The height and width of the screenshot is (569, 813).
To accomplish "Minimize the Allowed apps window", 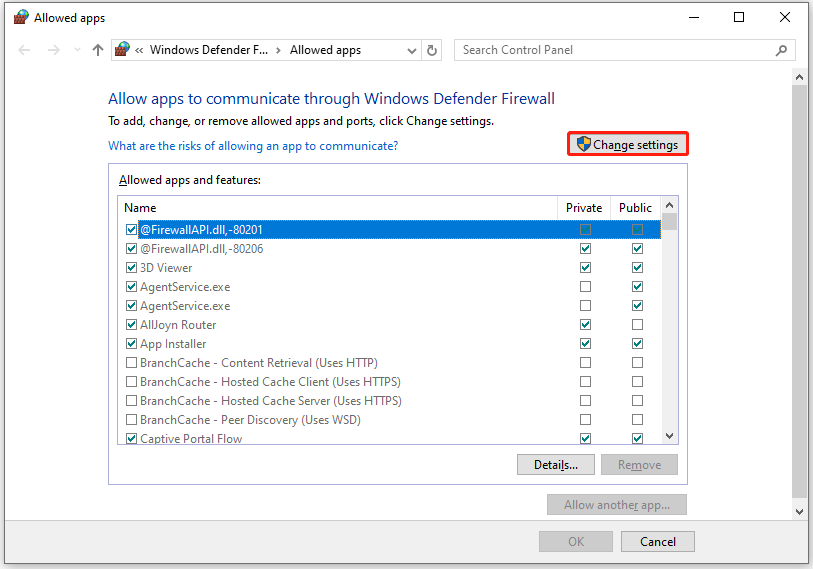I will point(694,17).
